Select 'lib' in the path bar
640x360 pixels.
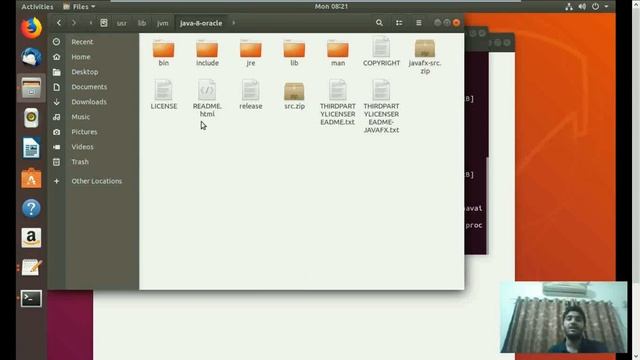click(x=142, y=23)
